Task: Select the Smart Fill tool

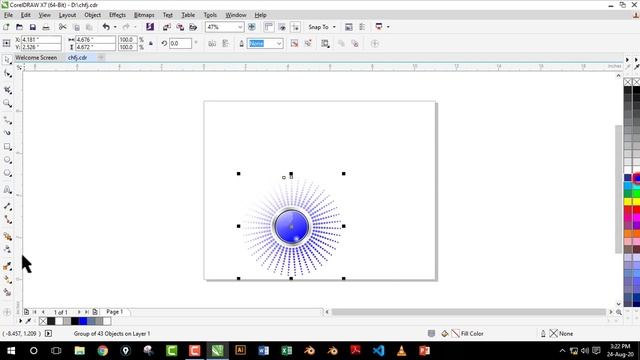Action: 7,292
